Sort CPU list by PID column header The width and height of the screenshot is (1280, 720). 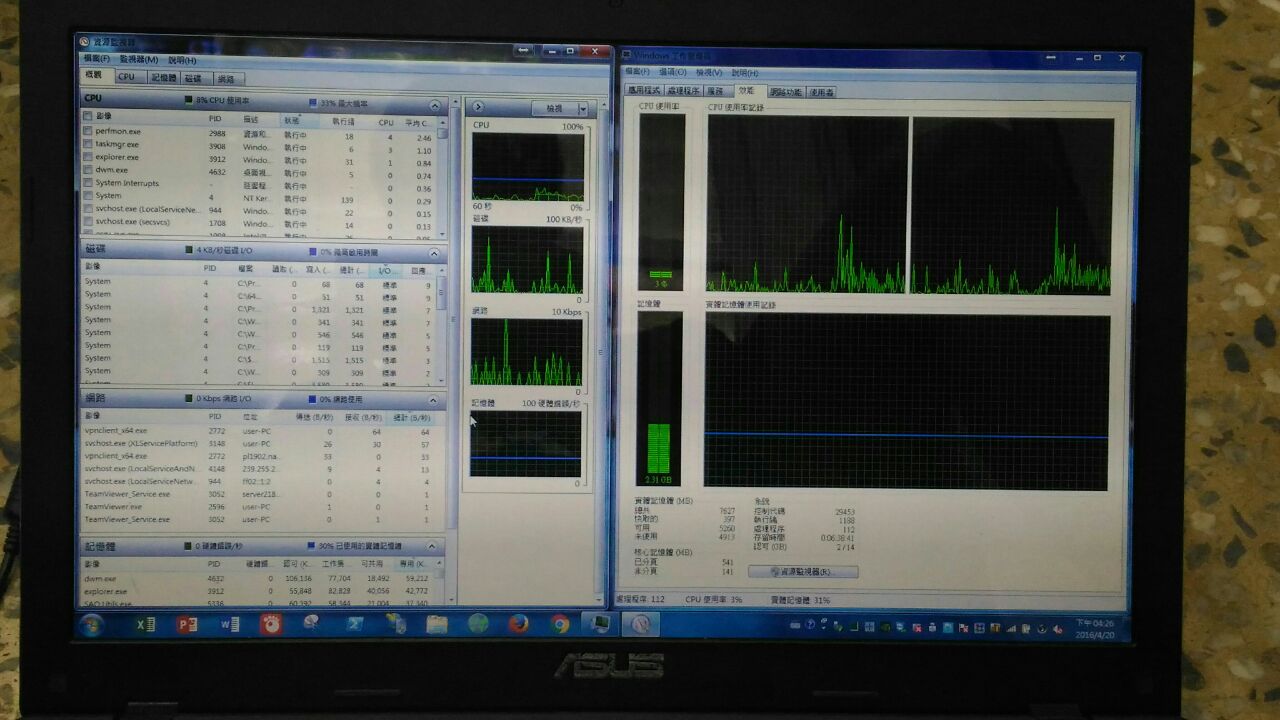click(x=215, y=119)
